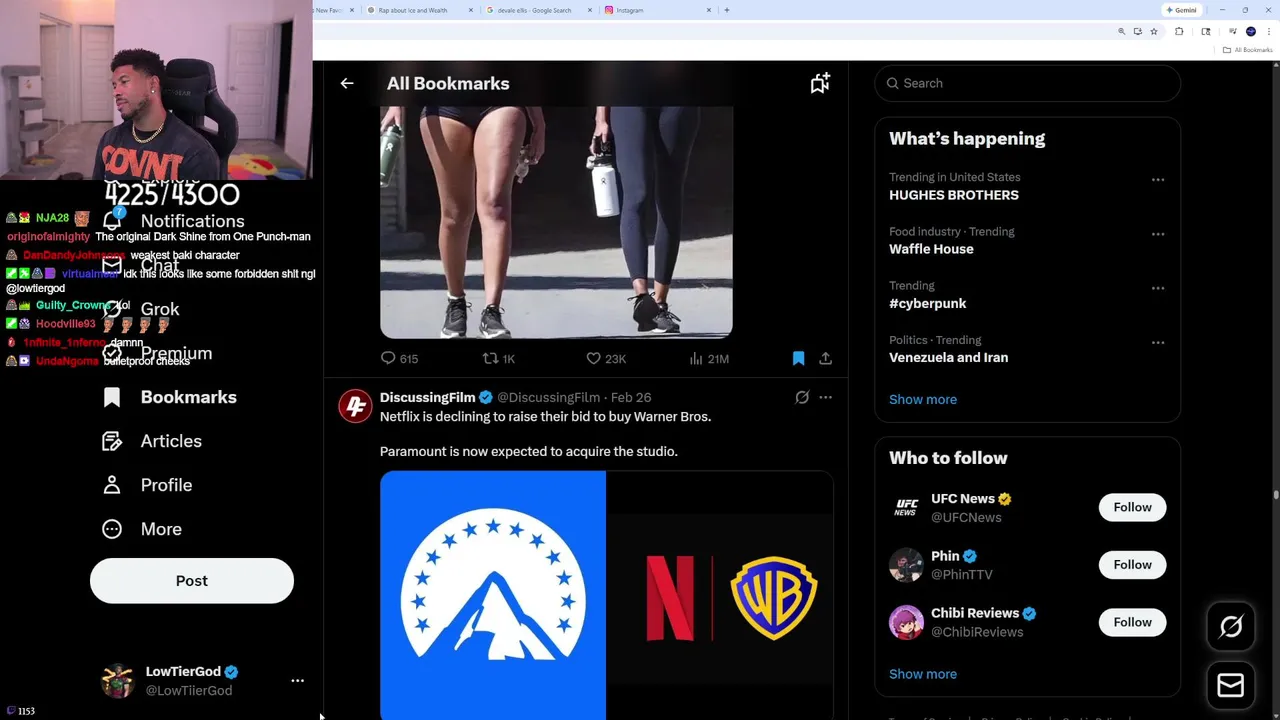The width and height of the screenshot is (1280, 720).
Task: Open the Chibi Reviews profile picture
Action: (x=906, y=622)
